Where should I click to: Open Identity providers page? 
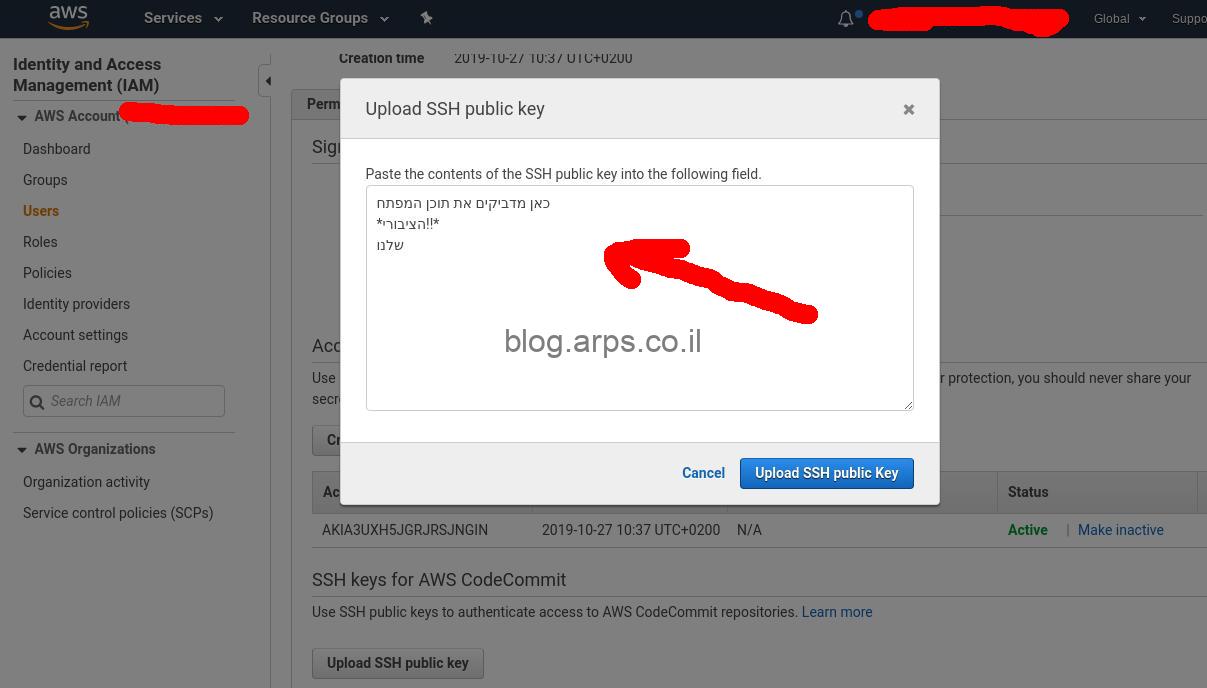point(76,304)
